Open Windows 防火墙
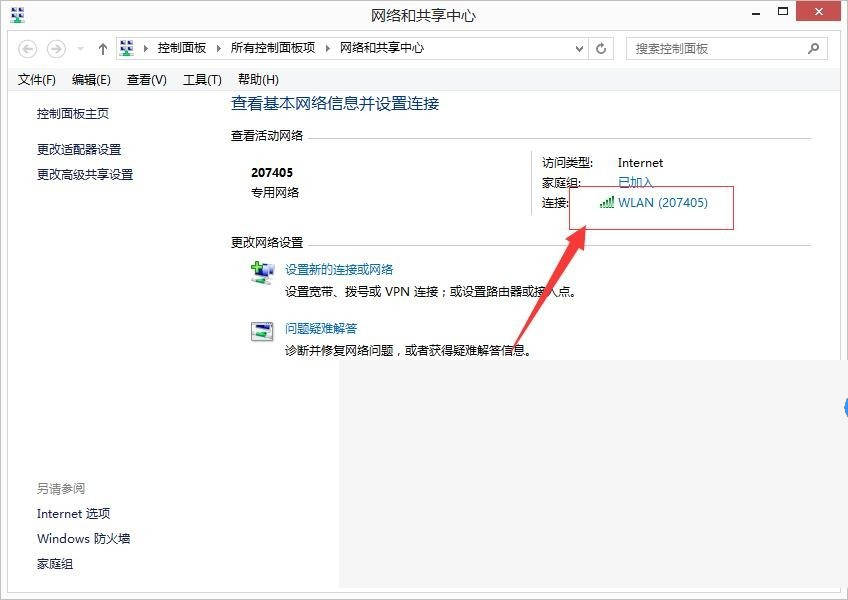The height and width of the screenshot is (600, 848). [83, 538]
